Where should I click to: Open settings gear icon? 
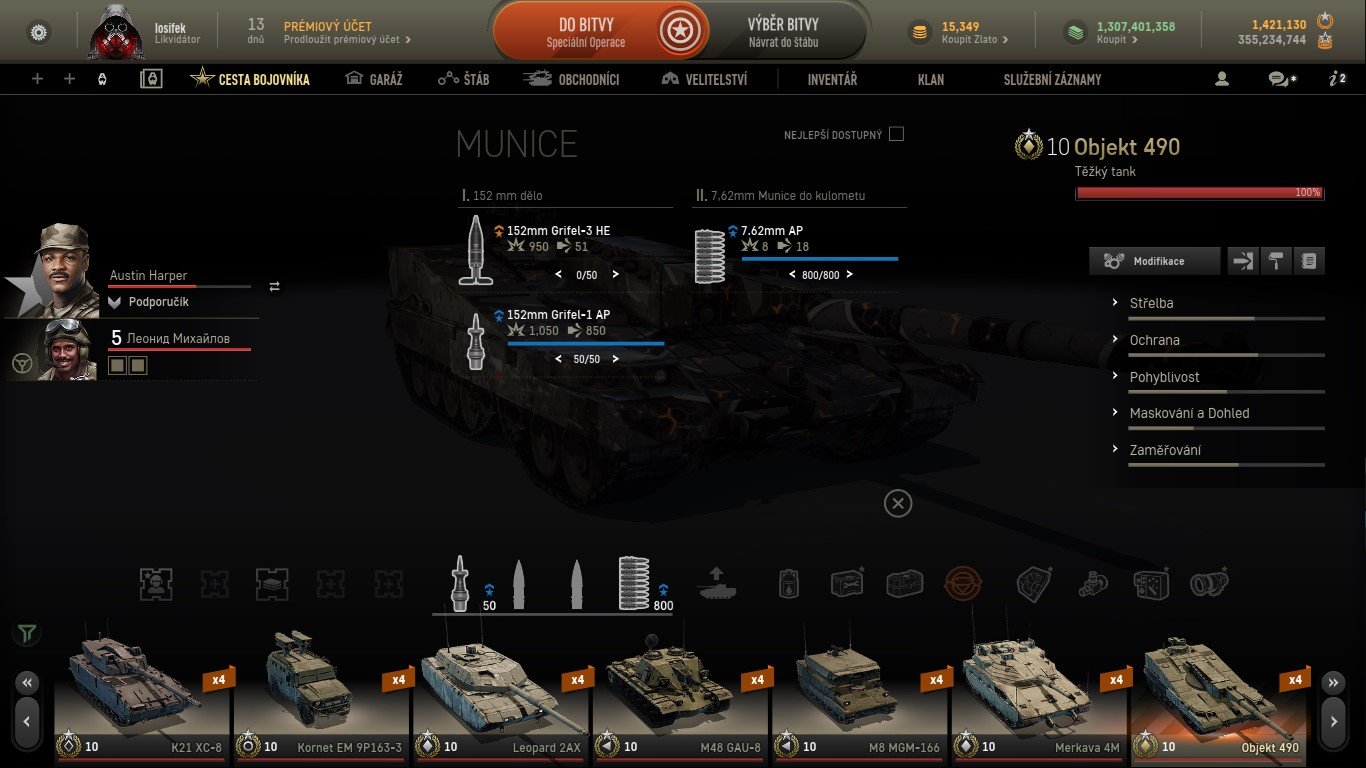[39, 32]
